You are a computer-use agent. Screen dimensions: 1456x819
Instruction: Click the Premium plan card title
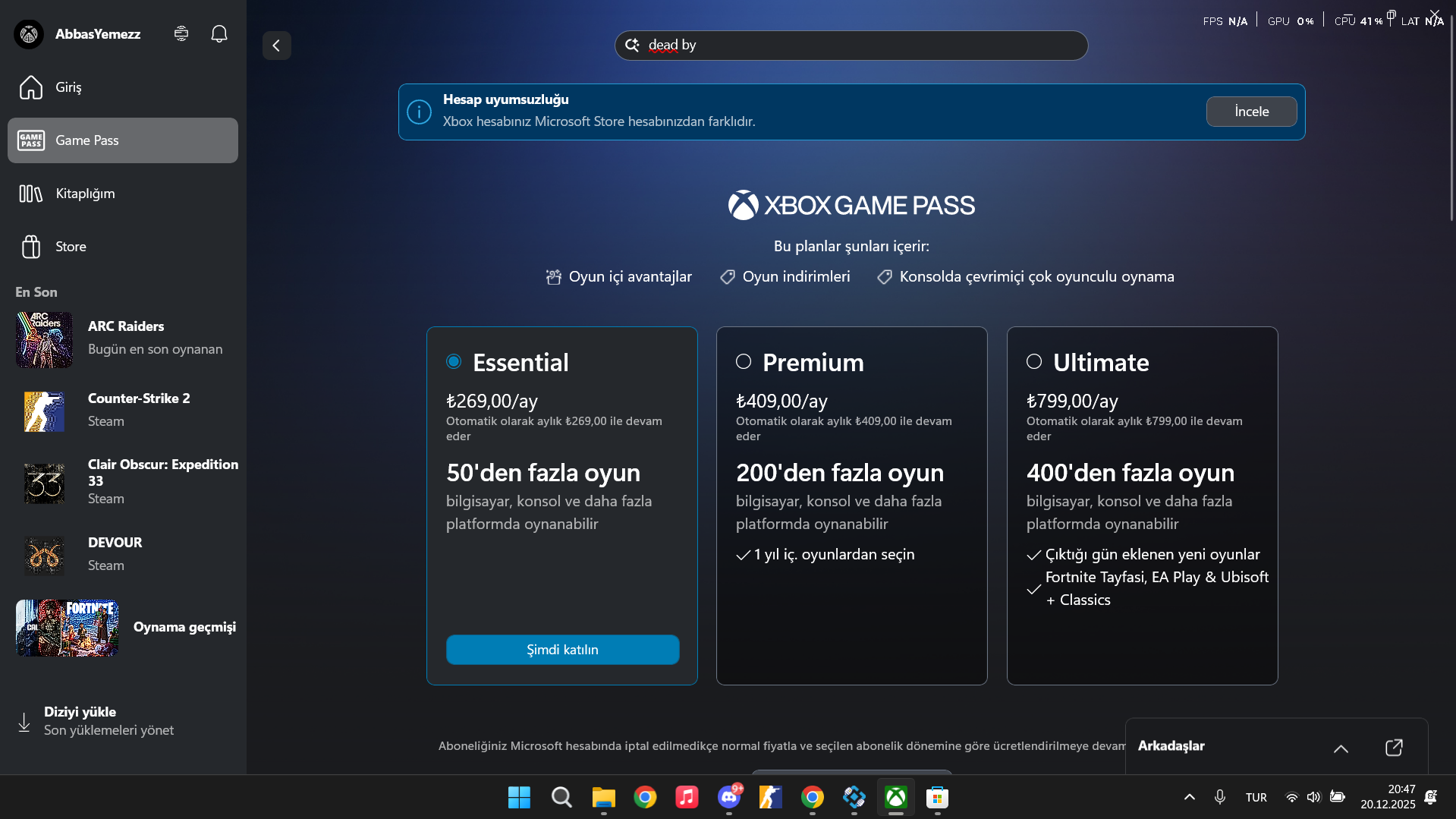click(x=813, y=363)
